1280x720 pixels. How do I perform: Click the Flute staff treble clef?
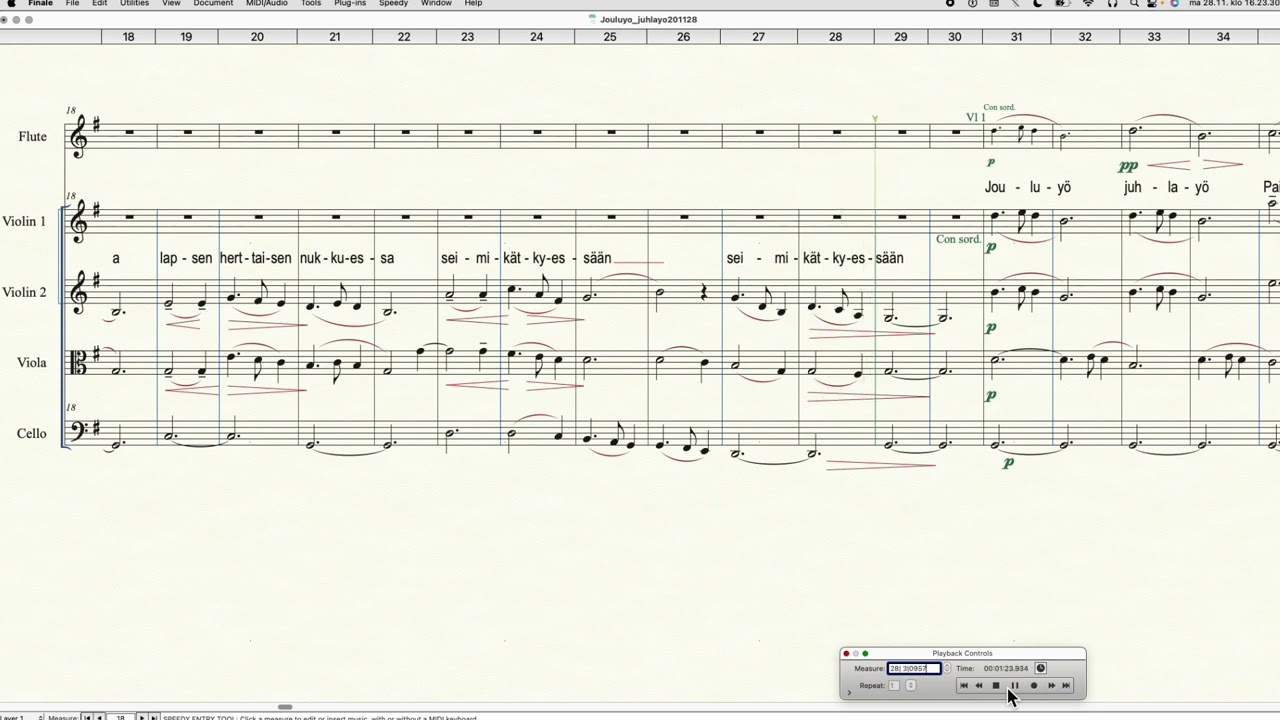(79, 136)
